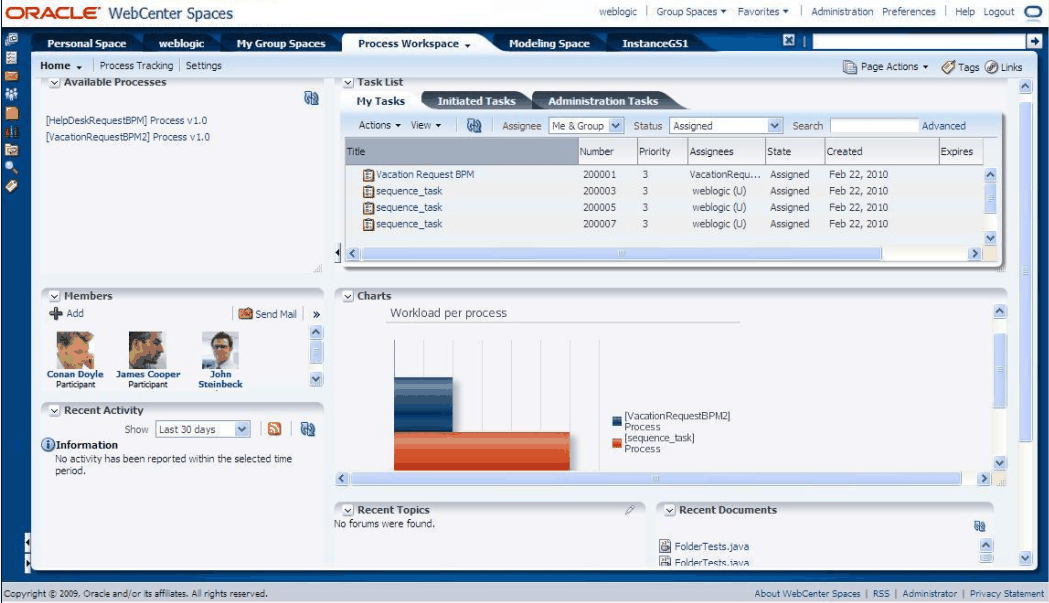The height and width of the screenshot is (603, 1049).
Task: Open the mail envelope sidebar icon
Action: 11,76
